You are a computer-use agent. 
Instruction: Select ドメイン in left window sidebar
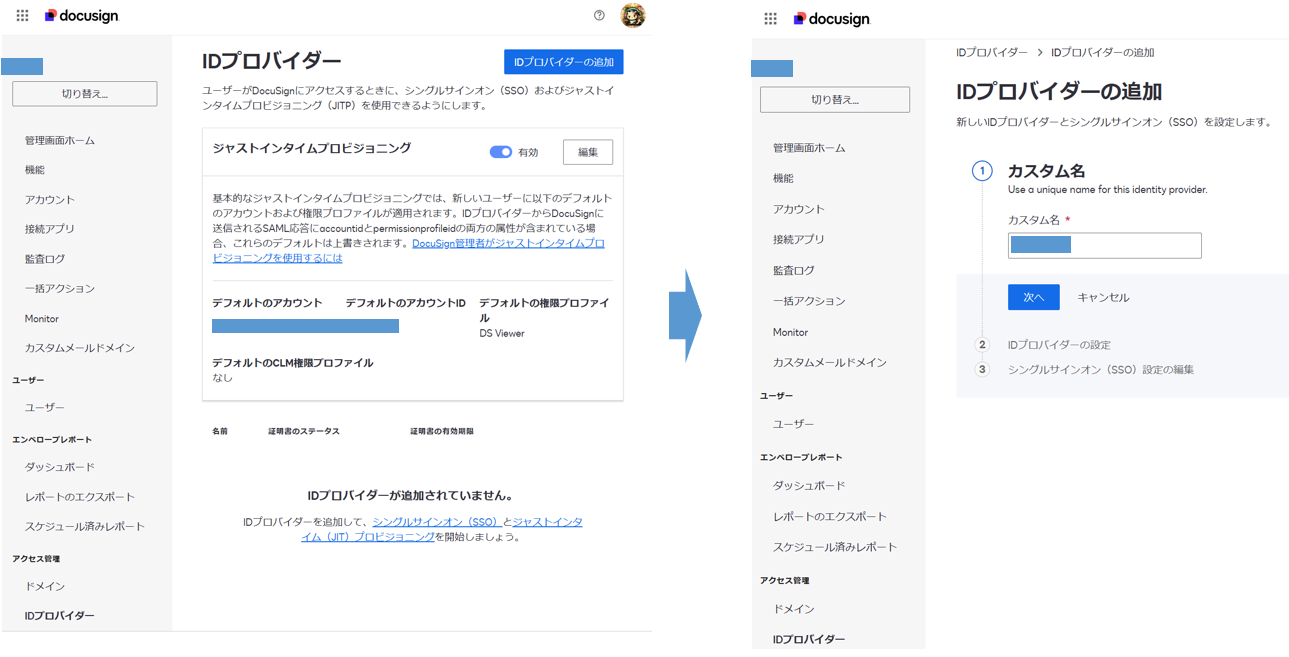(x=45, y=586)
